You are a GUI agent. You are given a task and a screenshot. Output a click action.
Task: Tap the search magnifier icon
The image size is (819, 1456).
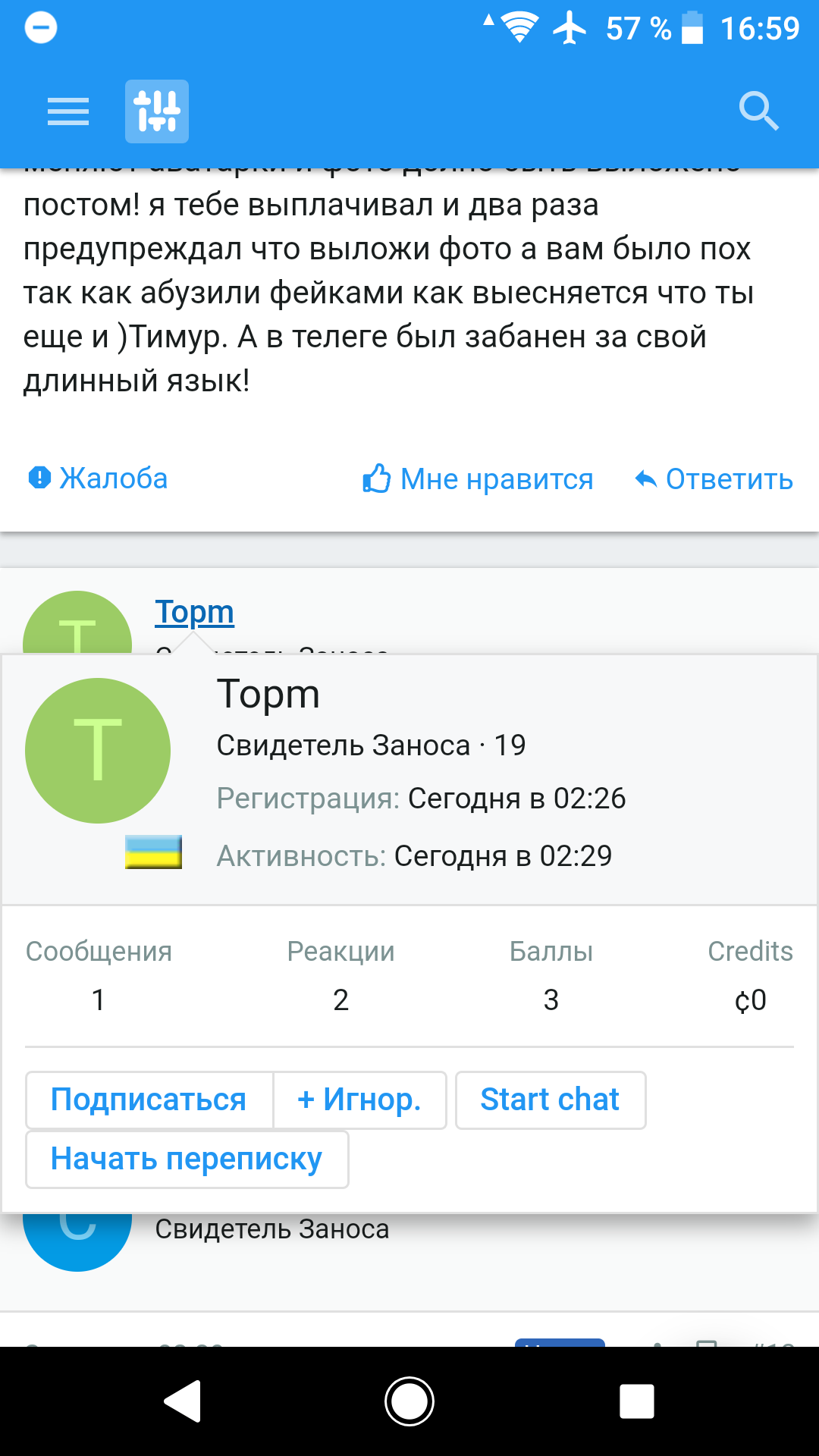tap(758, 111)
